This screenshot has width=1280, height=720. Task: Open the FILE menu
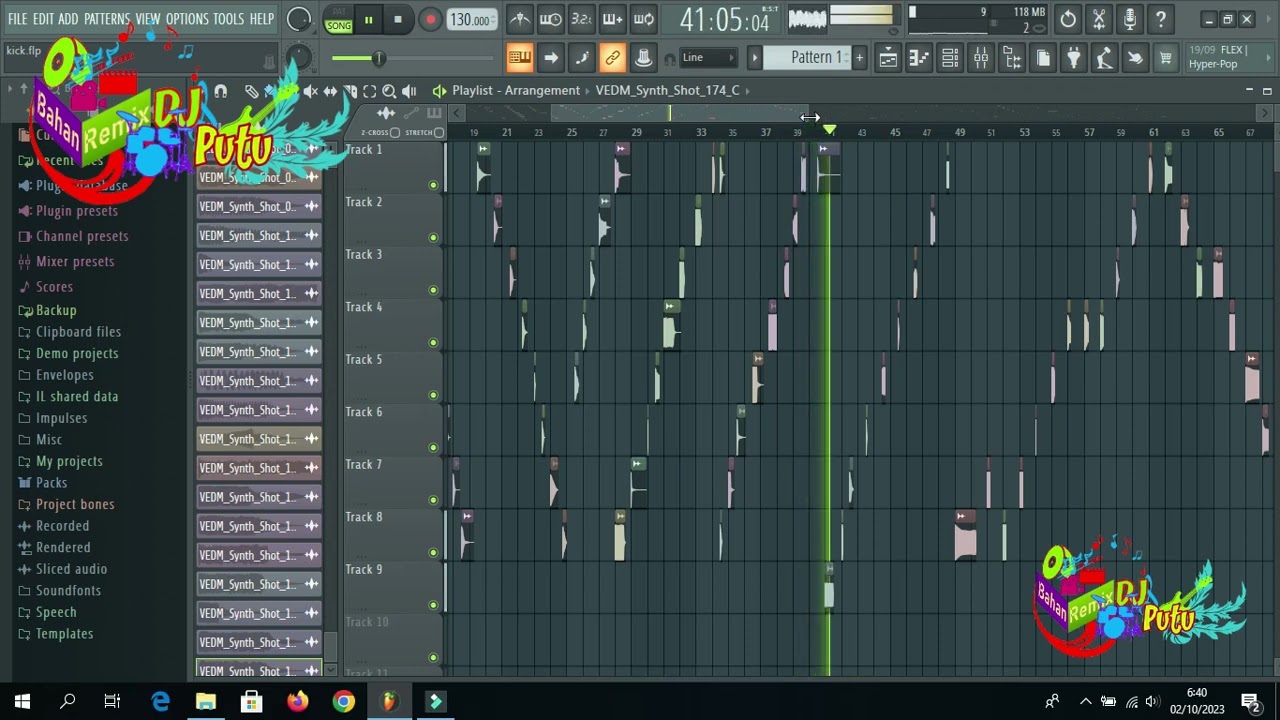[x=18, y=19]
